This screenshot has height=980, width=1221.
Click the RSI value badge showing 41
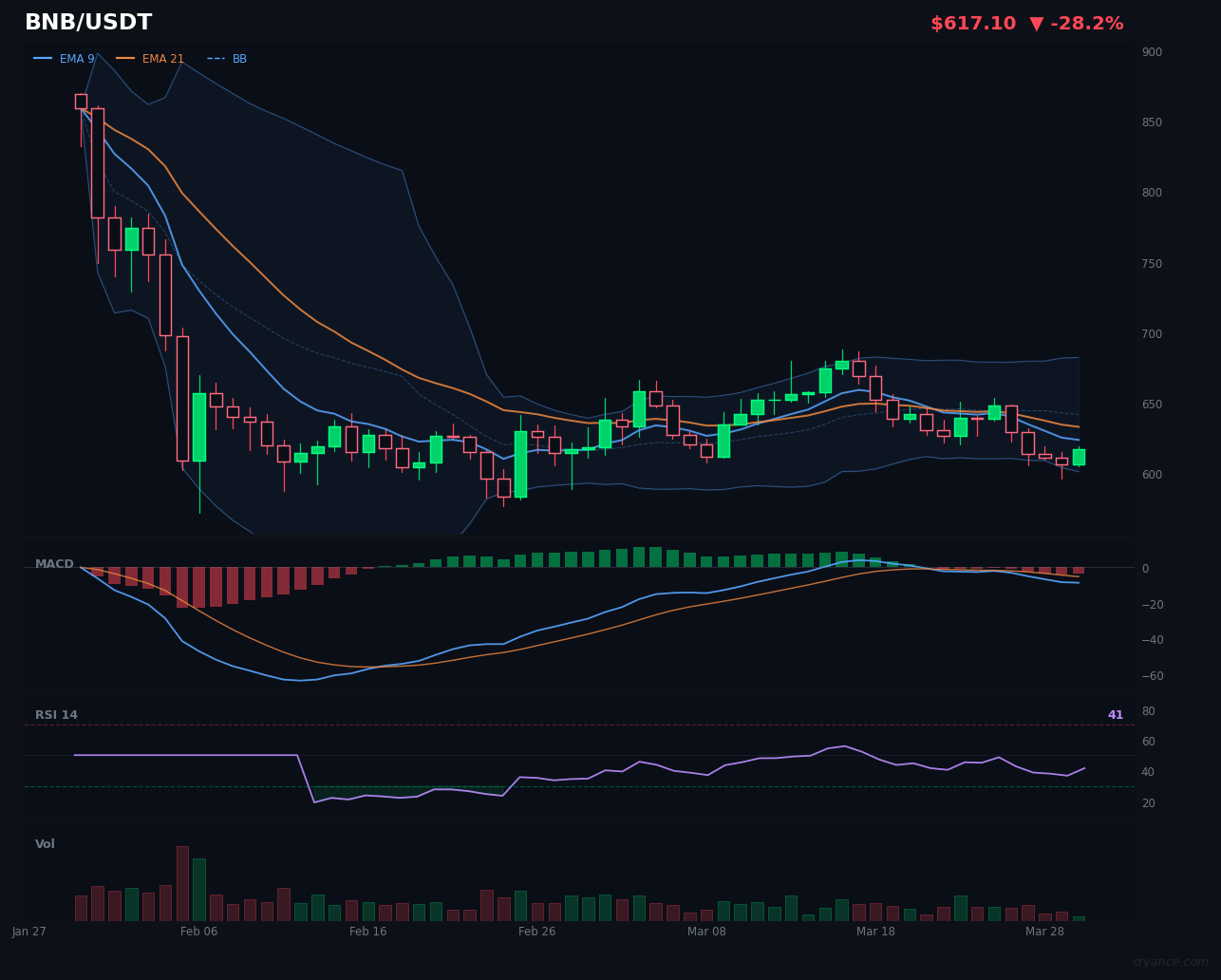(x=1115, y=714)
